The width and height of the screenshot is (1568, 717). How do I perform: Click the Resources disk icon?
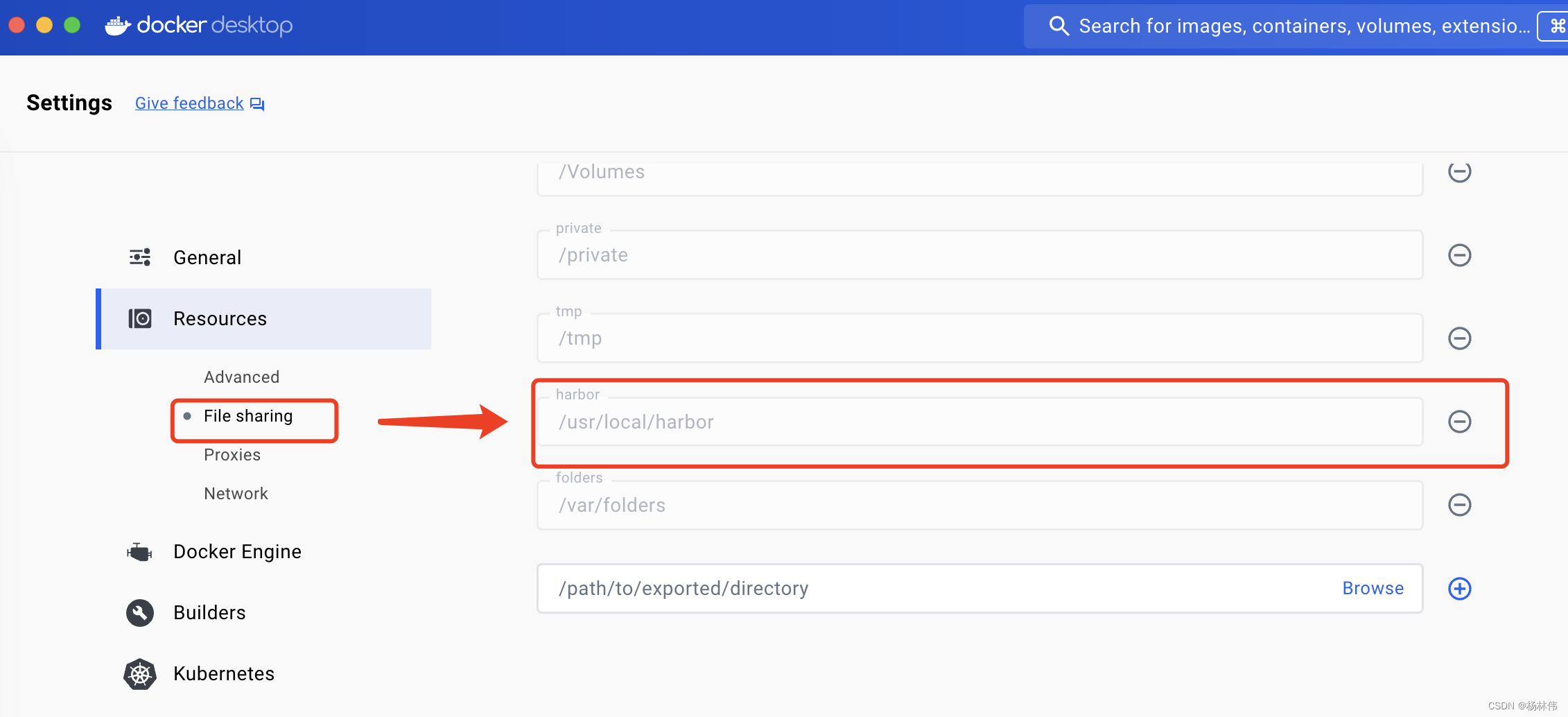click(140, 318)
